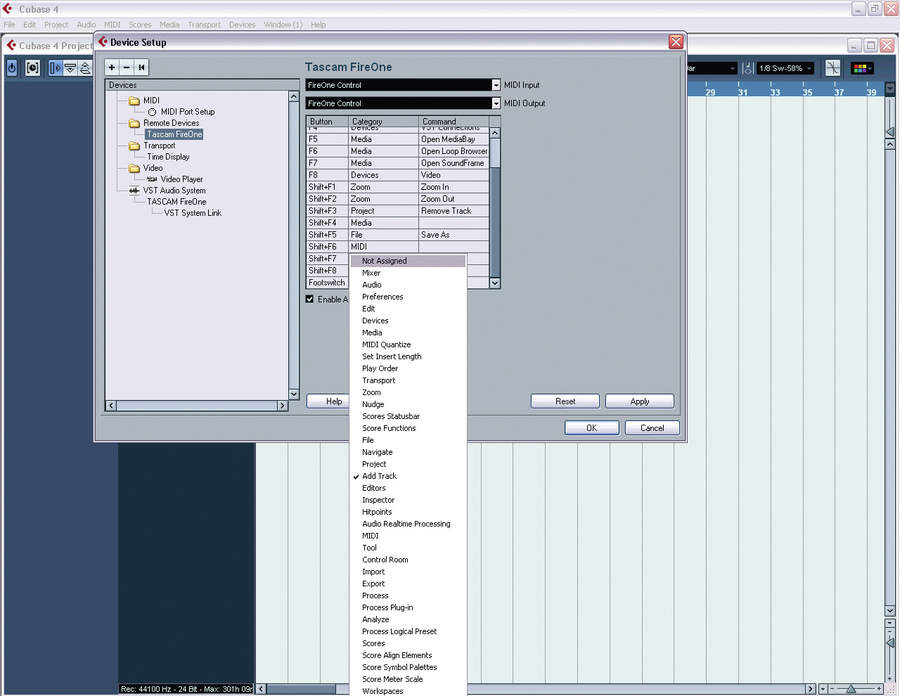Screen dimensions: 900x696
Task: Open the MIDI Input FireOne Control dropdown
Action: 496,85
